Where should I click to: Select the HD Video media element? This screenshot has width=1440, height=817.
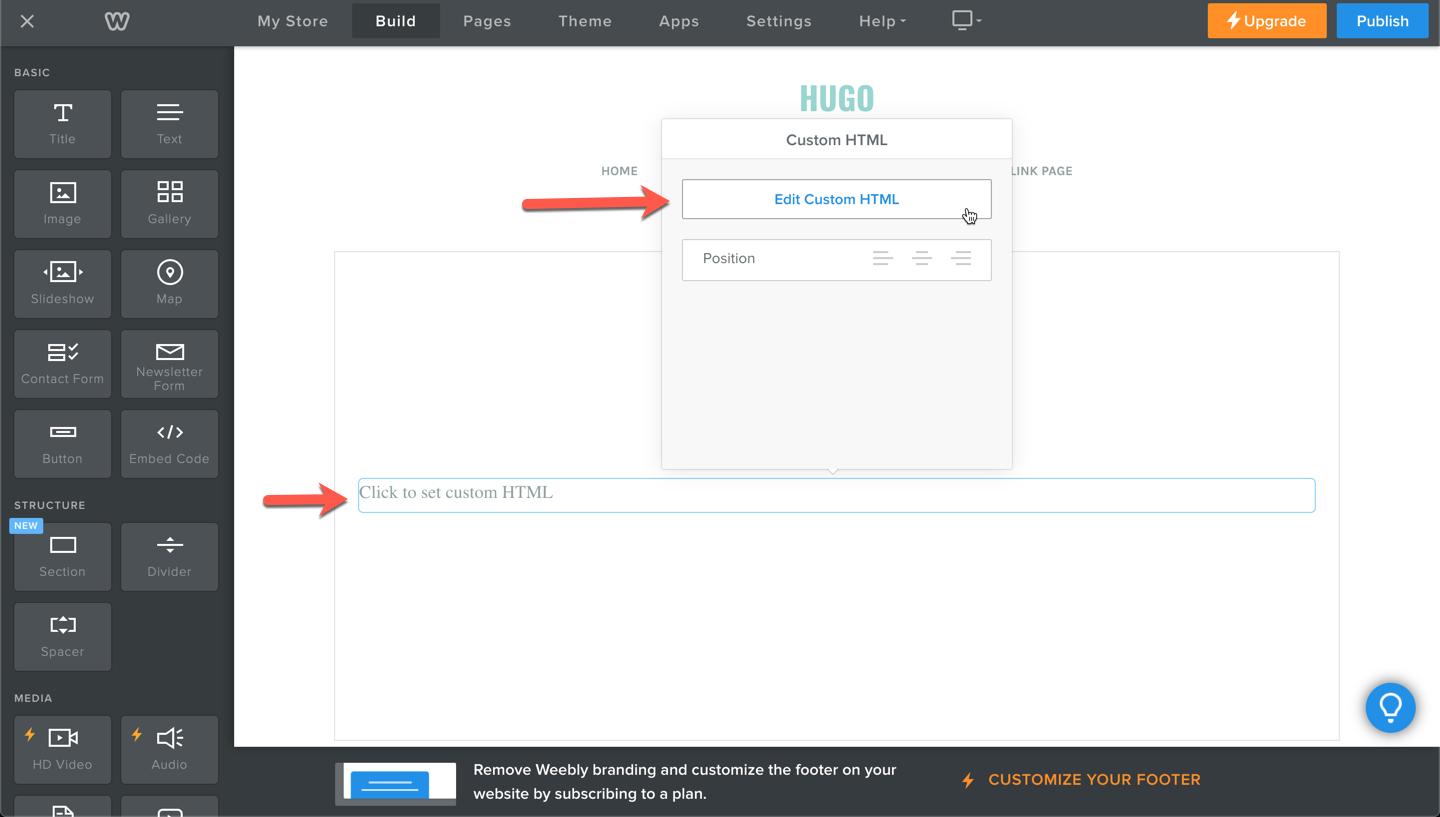[62, 750]
